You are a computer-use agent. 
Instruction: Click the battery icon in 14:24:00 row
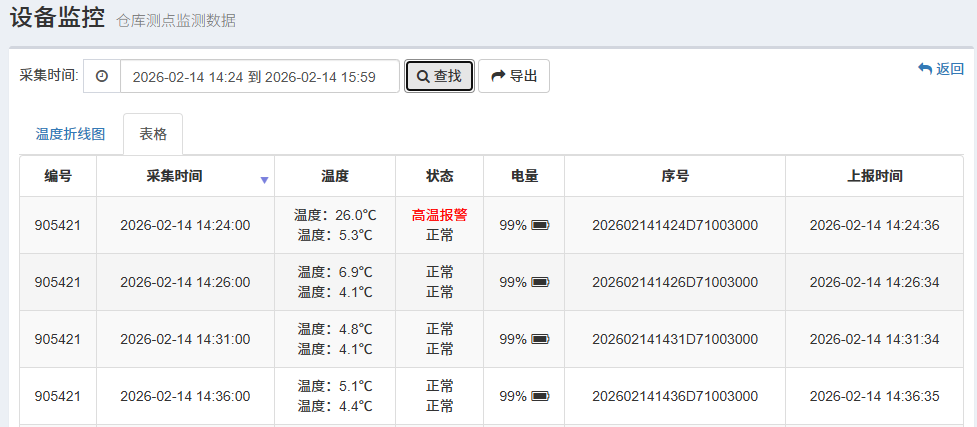[540, 226]
